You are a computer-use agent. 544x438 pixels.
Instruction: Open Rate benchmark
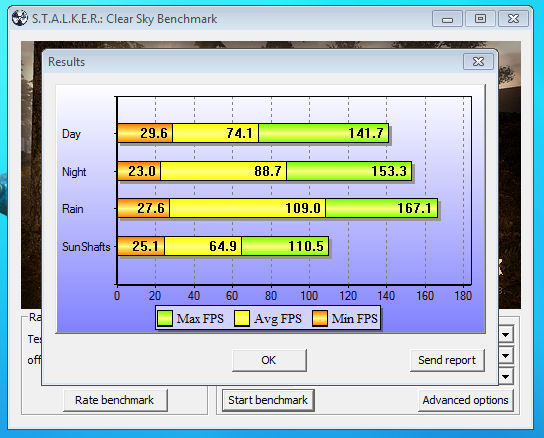(x=115, y=400)
